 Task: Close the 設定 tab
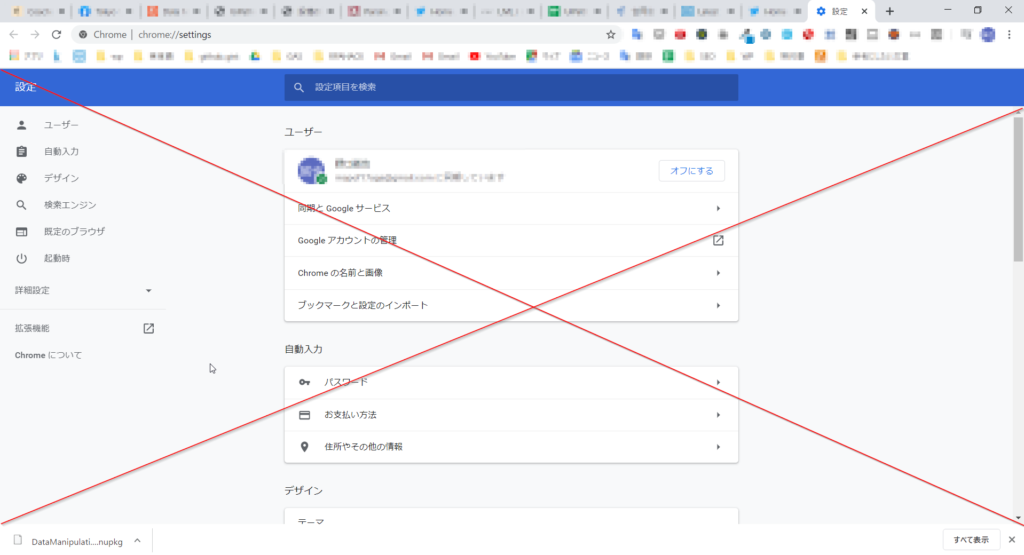pos(864,11)
